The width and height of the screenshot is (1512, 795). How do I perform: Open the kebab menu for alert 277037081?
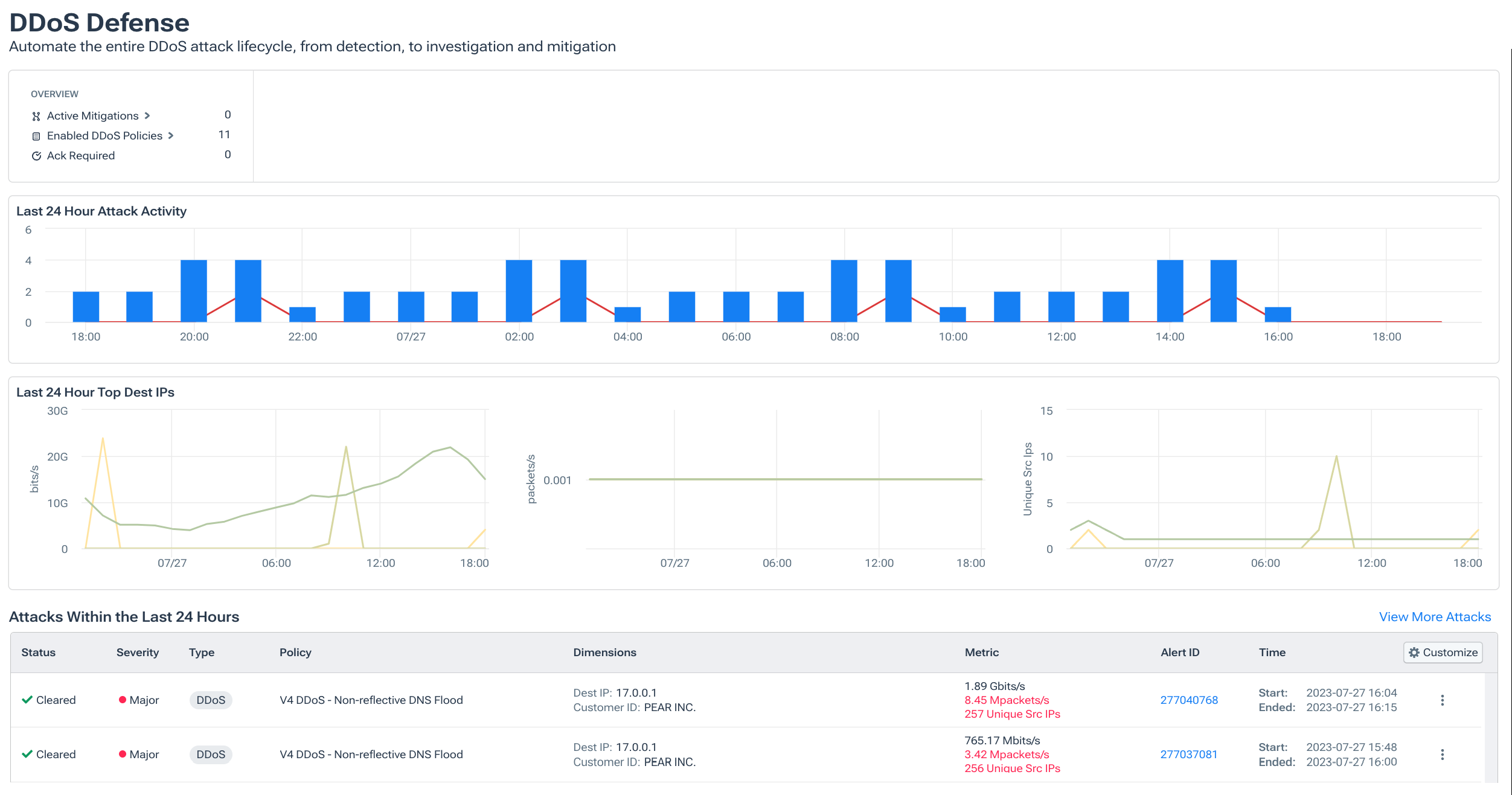1443,754
